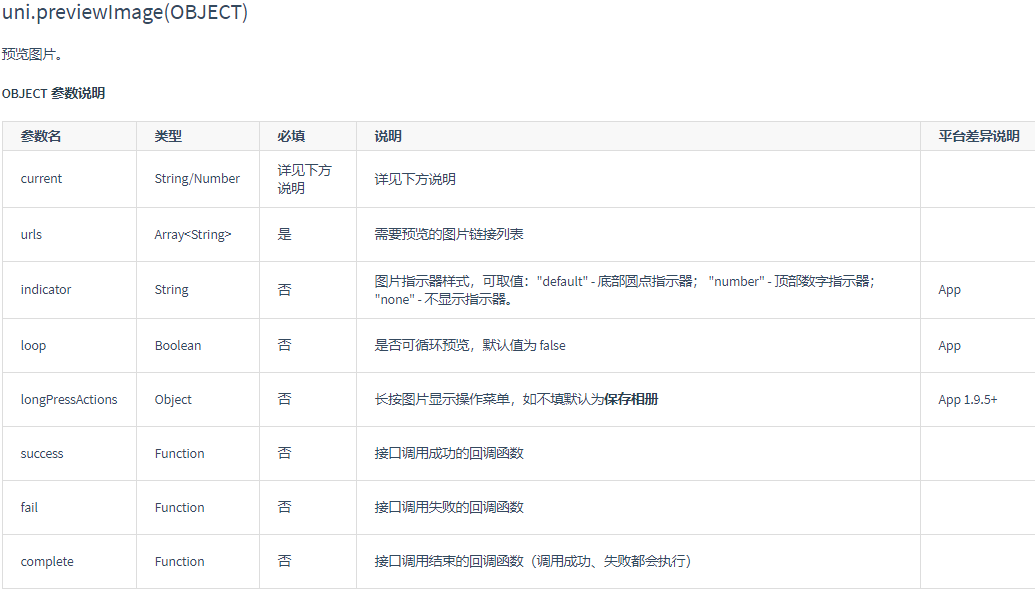Screen dimensions: 1035x605
Task: Click '接口调用成功的回调函数' description
Action: 449,453
